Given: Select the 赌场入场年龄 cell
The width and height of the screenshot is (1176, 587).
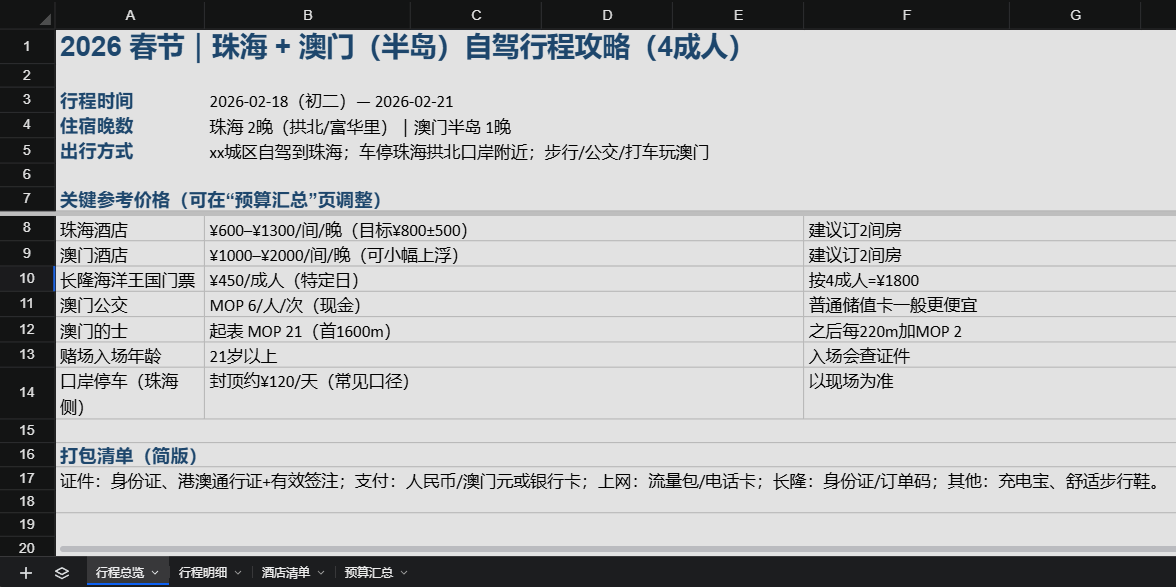Looking at the screenshot, I should tap(130, 355).
